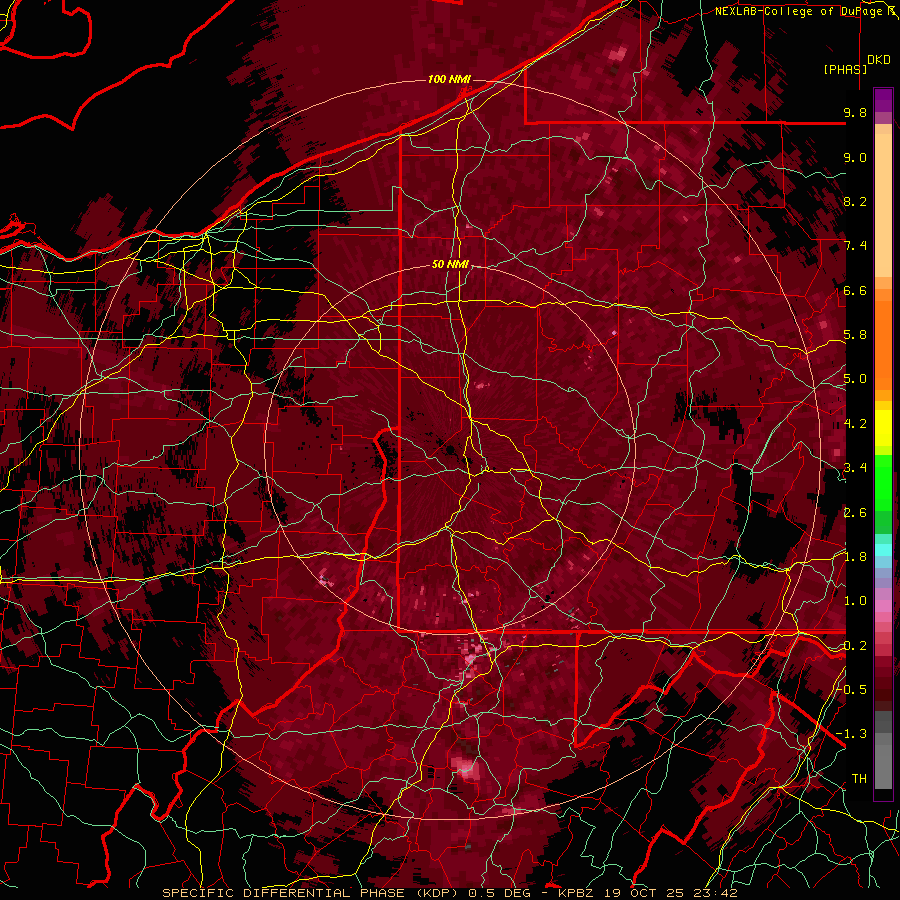The width and height of the screenshot is (900, 900).
Task: Click the 4.2 scale label
Action: click(855, 424)
